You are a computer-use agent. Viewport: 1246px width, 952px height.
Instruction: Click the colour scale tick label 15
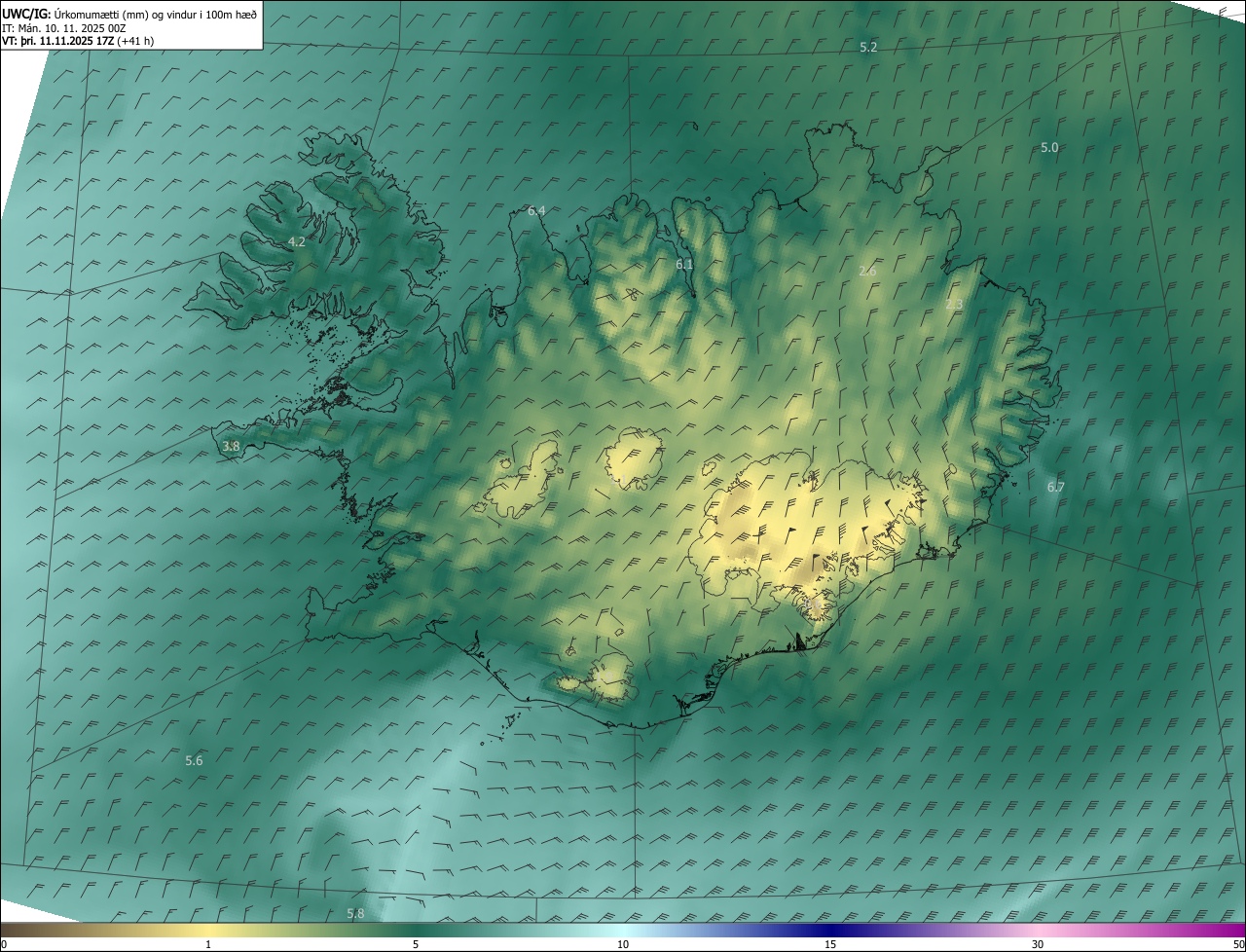(x=830, y=944)
